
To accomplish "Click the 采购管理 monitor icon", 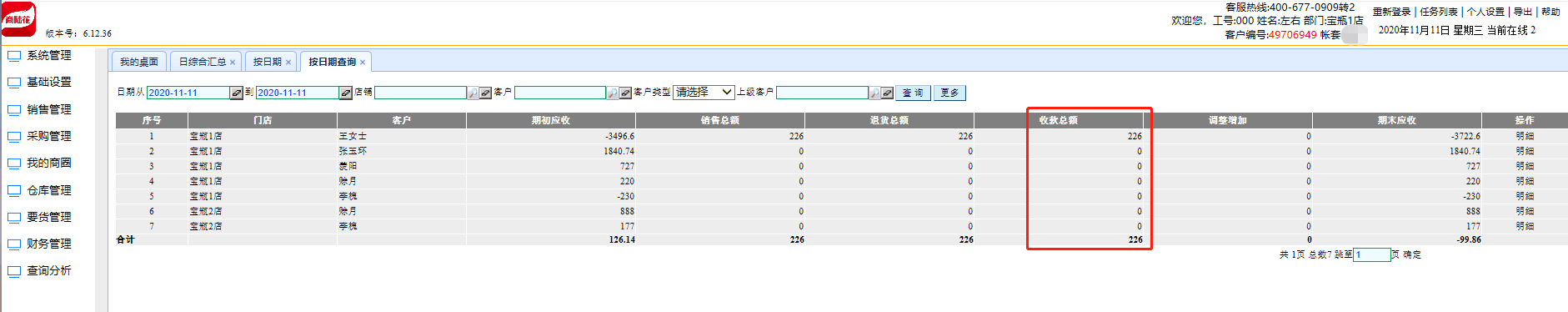I will point(13,137).
